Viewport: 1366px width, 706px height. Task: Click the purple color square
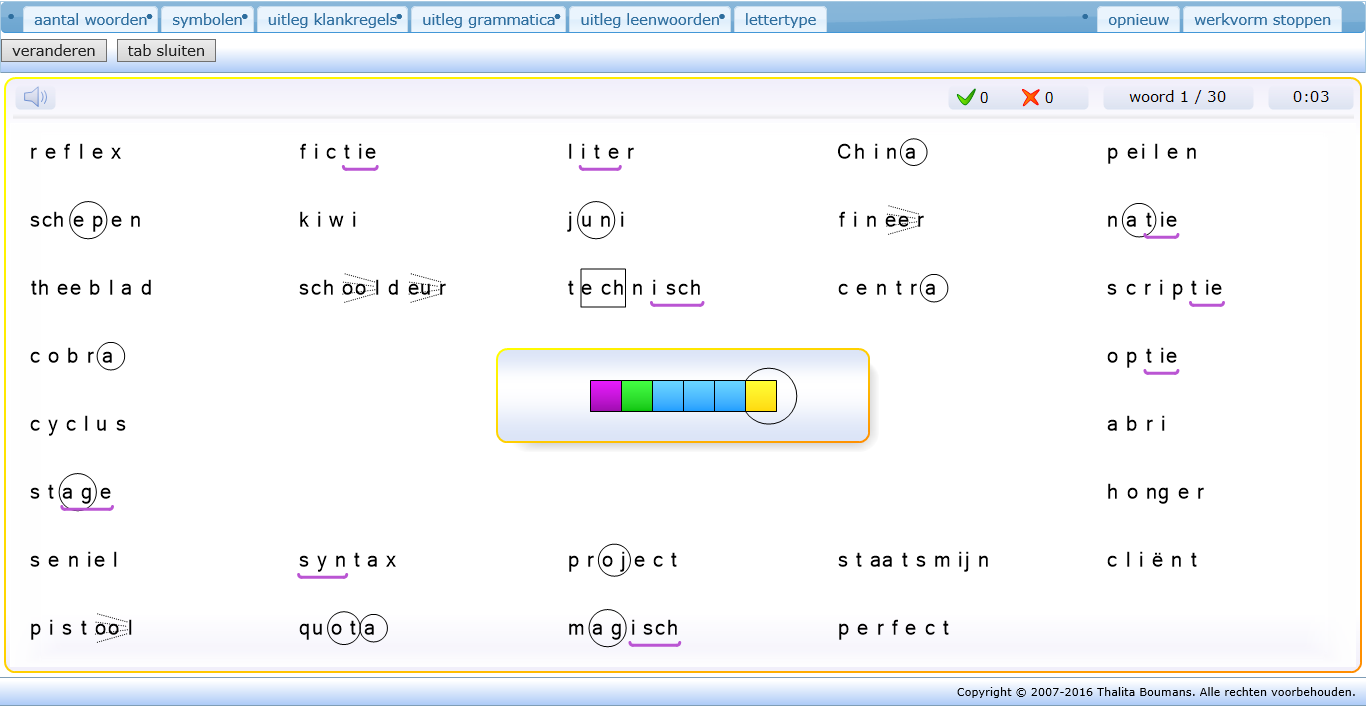(x=606, y=396)
